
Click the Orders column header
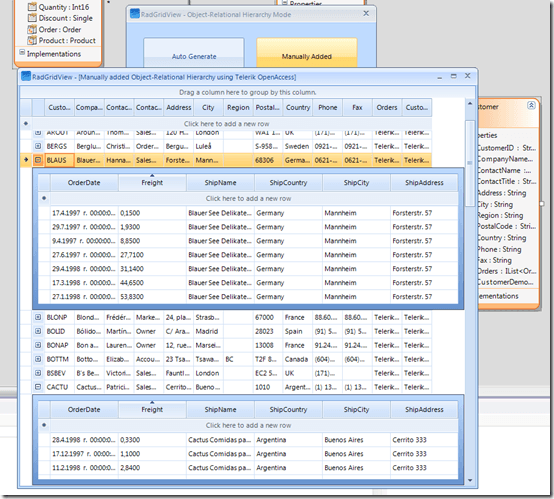tap(387, 107)
